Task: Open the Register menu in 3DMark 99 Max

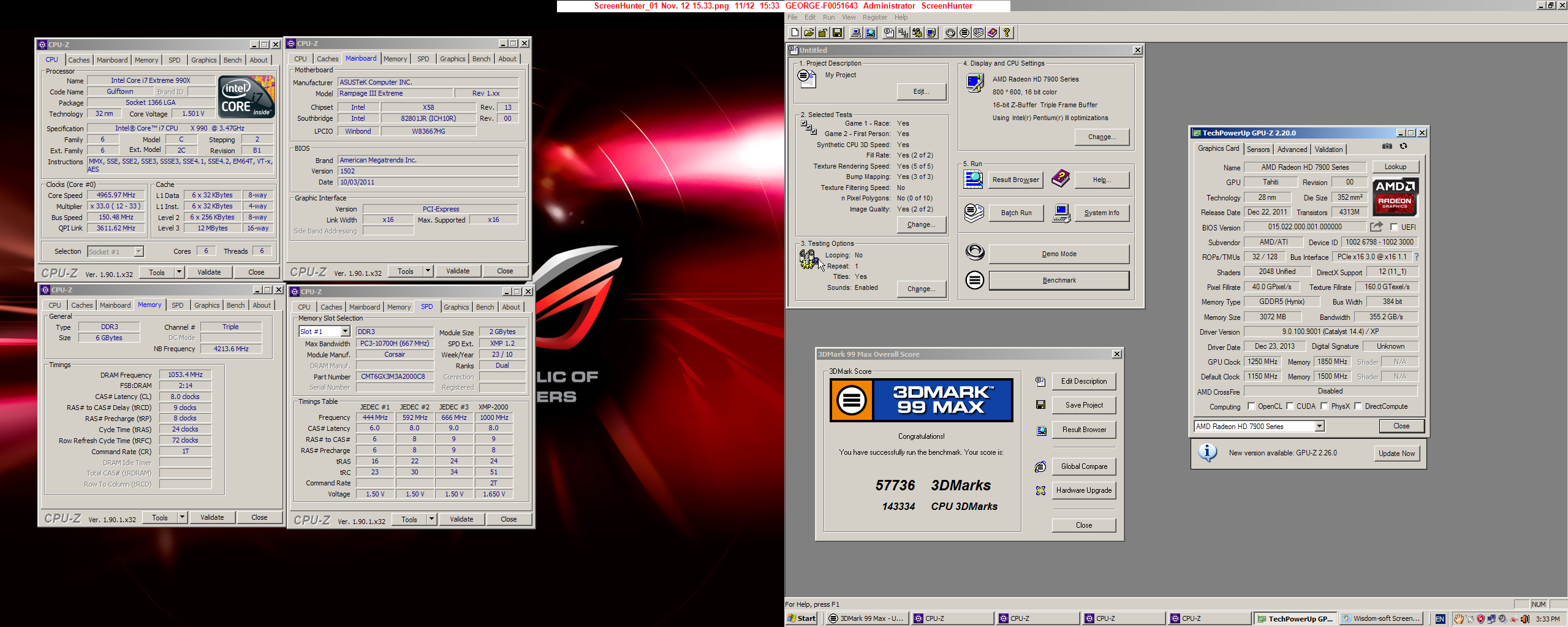Action: (x=874, y=17)
